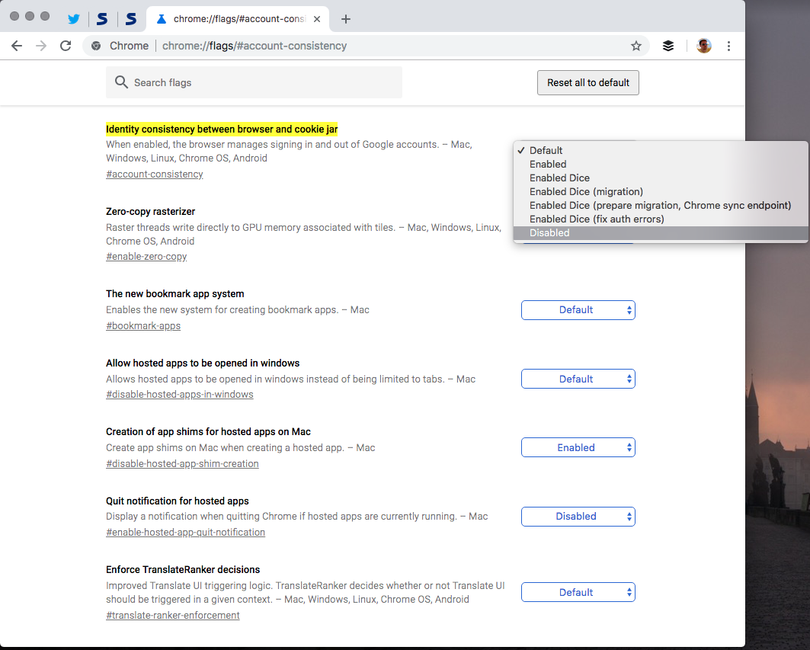The height and width of the screenshot is (650, 810).
Task: Open the Enforce TranslateRanker decisions dropdown
Action: (x=578, y=591)
